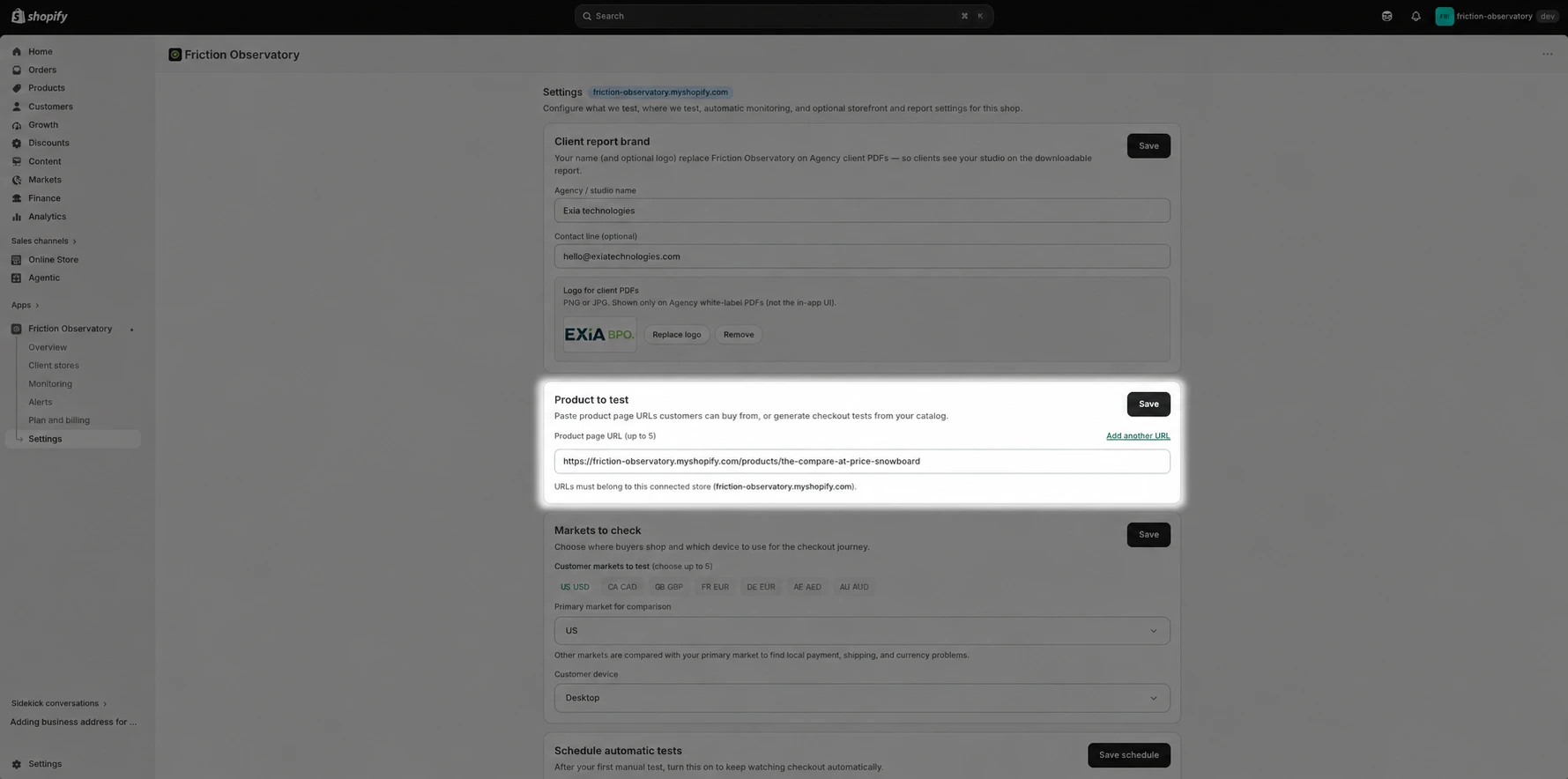Viewport: 1568px width, 779px height.
Task: Click the Content sidebar icon
Action: [x=17, y=161]
